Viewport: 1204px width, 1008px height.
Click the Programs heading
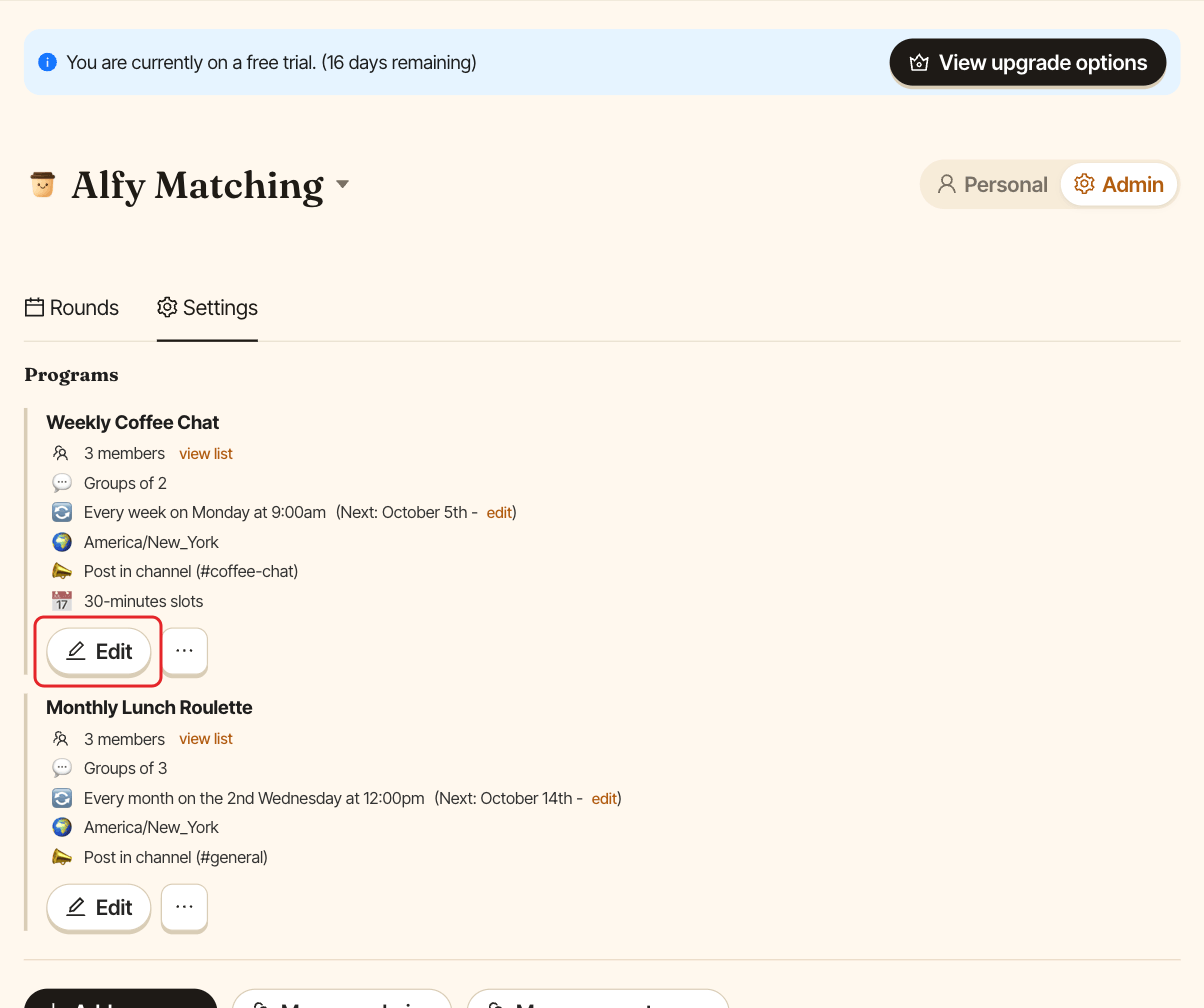coord(71,375)
